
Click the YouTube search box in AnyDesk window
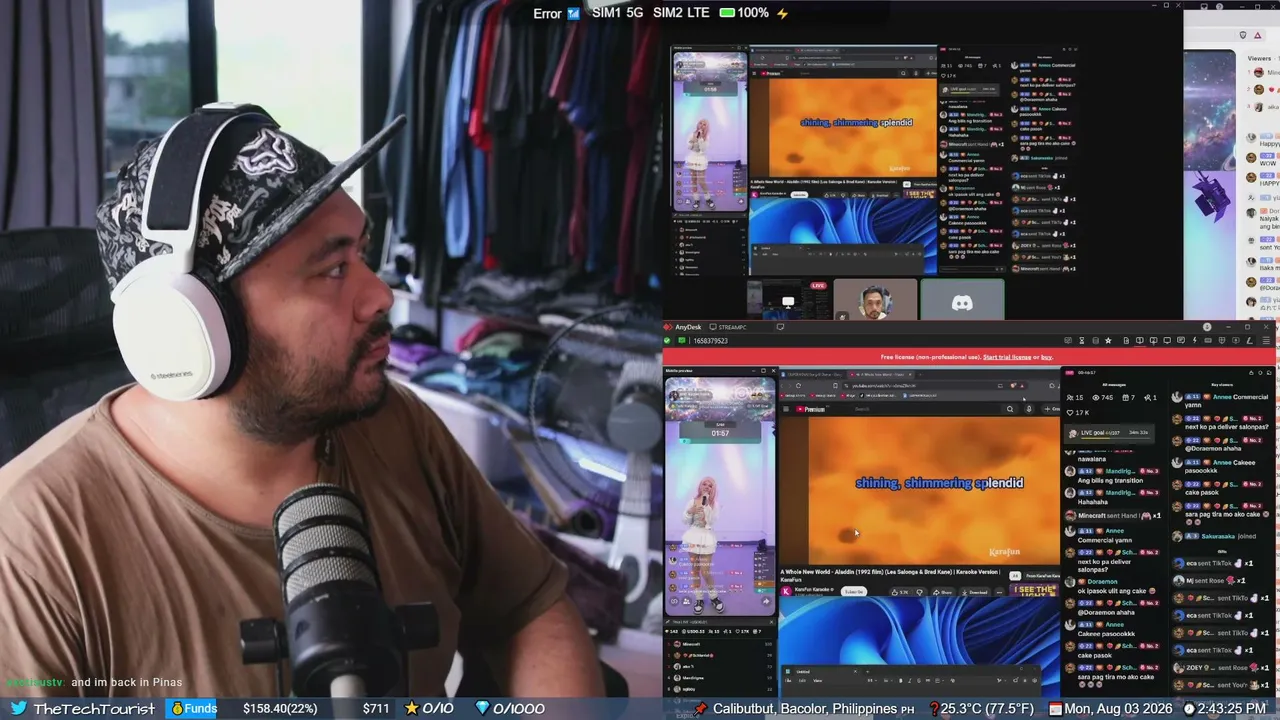[925, 409]
